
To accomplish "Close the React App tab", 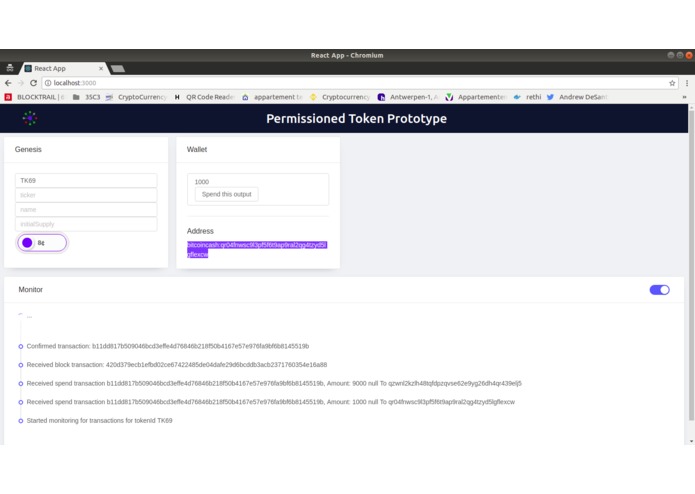I will [101, 68].
